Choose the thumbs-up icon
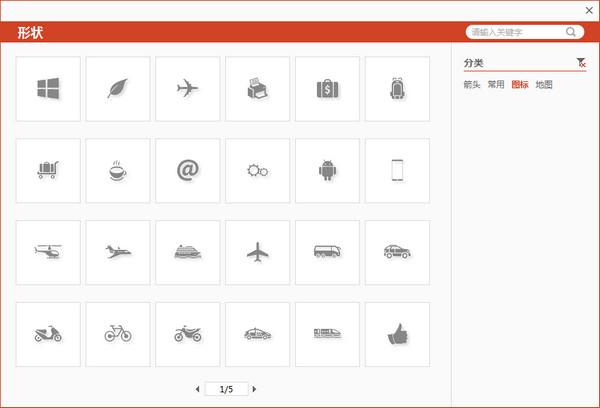Screen dimensions: 600x408 tap(397, 334)
